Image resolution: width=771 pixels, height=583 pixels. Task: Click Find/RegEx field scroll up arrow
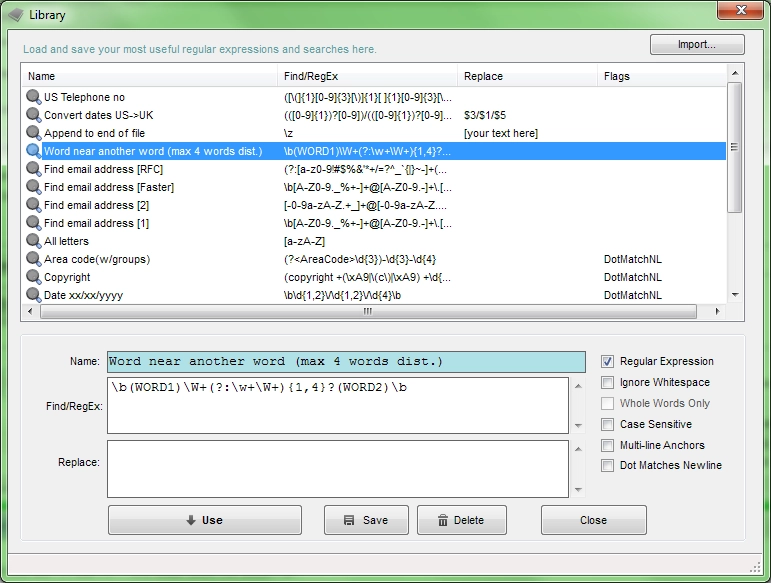coord(578,386)
